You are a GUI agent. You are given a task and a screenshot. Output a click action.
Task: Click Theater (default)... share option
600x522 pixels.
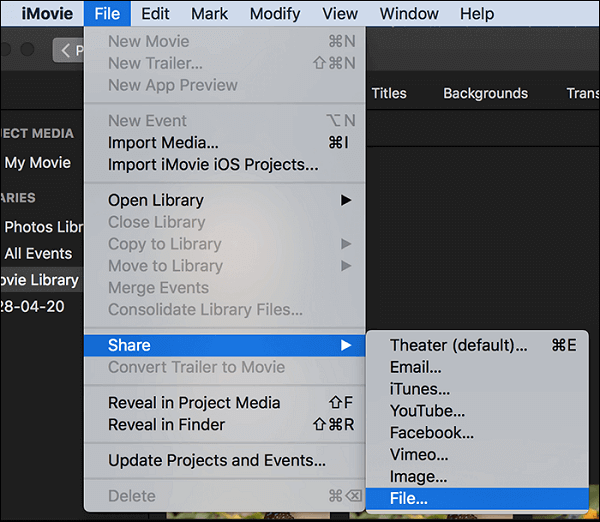(x=458, y=345)
